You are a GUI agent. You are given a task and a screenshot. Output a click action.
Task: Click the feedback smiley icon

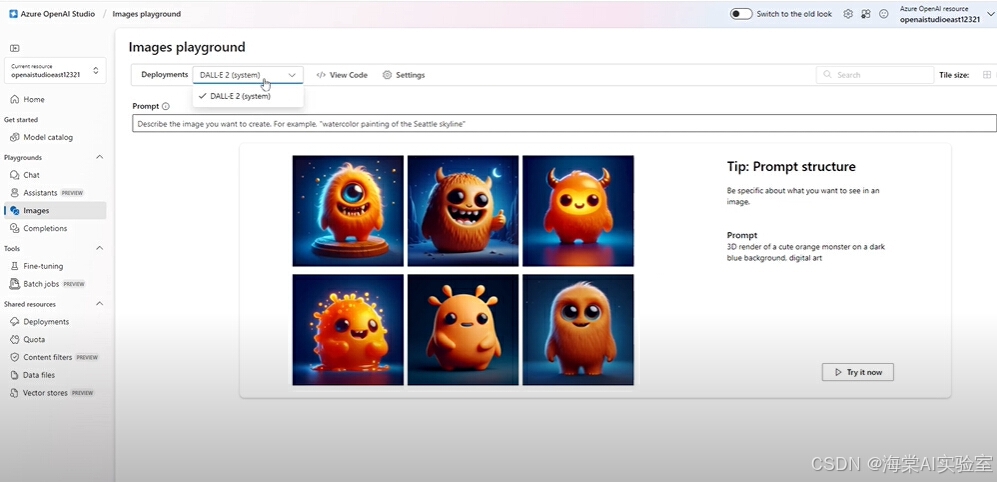[x=883, y=14]
